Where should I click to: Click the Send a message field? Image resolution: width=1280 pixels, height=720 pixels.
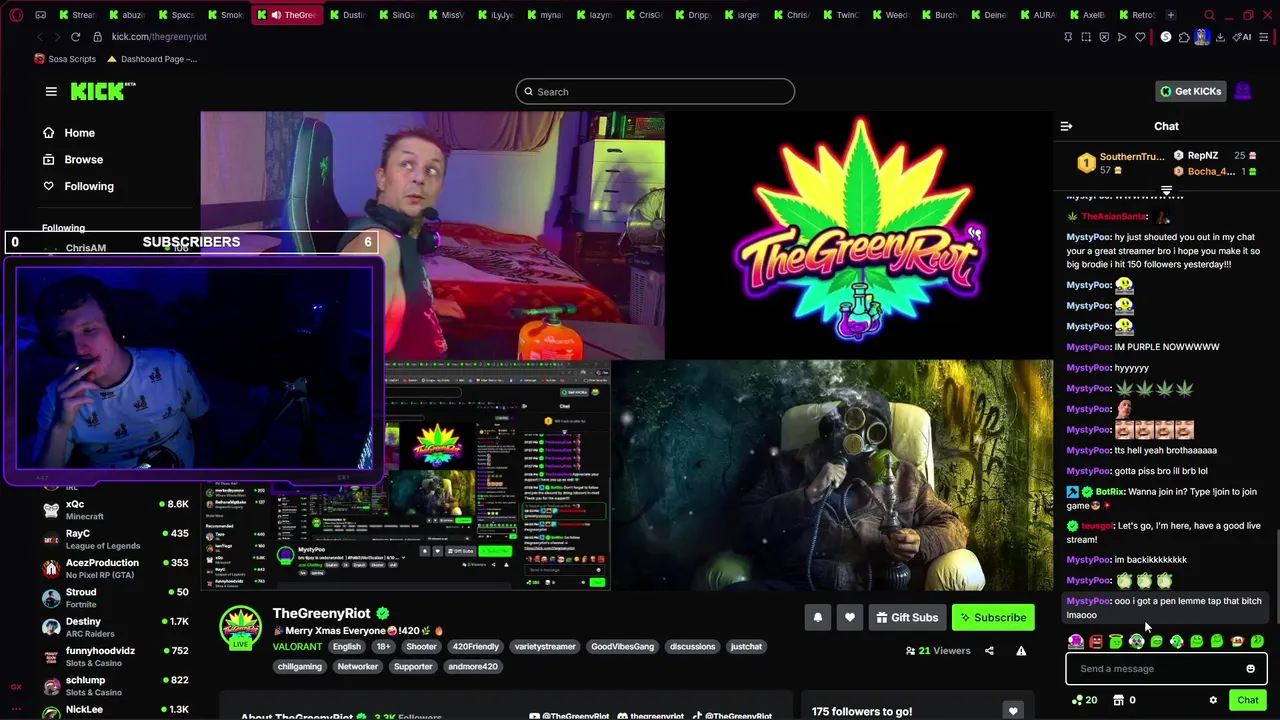[x=1166, y=669]
